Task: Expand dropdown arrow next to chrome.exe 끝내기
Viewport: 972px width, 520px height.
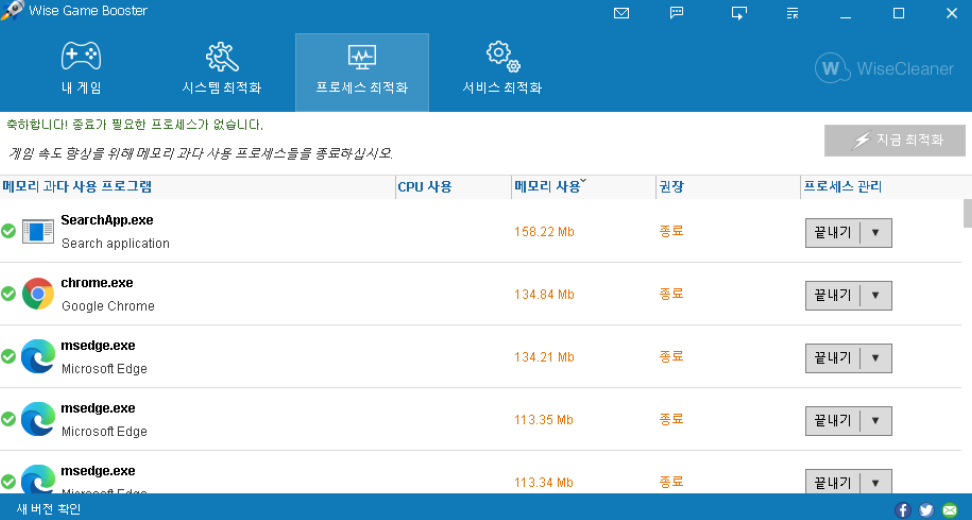Action: click(875, 296)
